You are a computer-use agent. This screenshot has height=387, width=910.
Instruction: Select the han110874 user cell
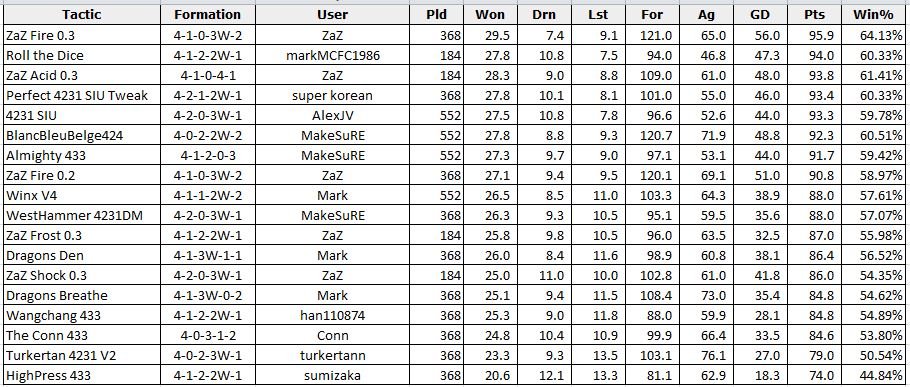(333, 316)
